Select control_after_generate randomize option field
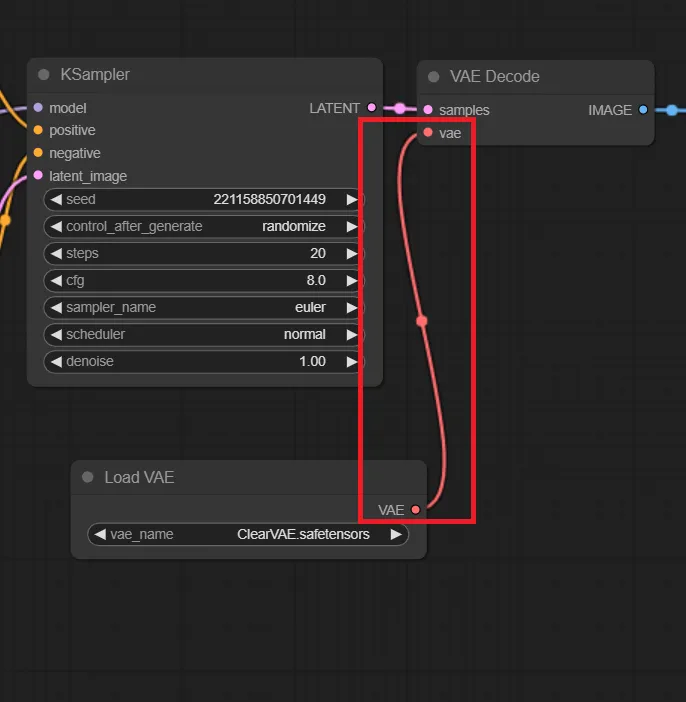The width and height of the screenshot is (686, 702). pyautogui.click(x=204, y=227)
